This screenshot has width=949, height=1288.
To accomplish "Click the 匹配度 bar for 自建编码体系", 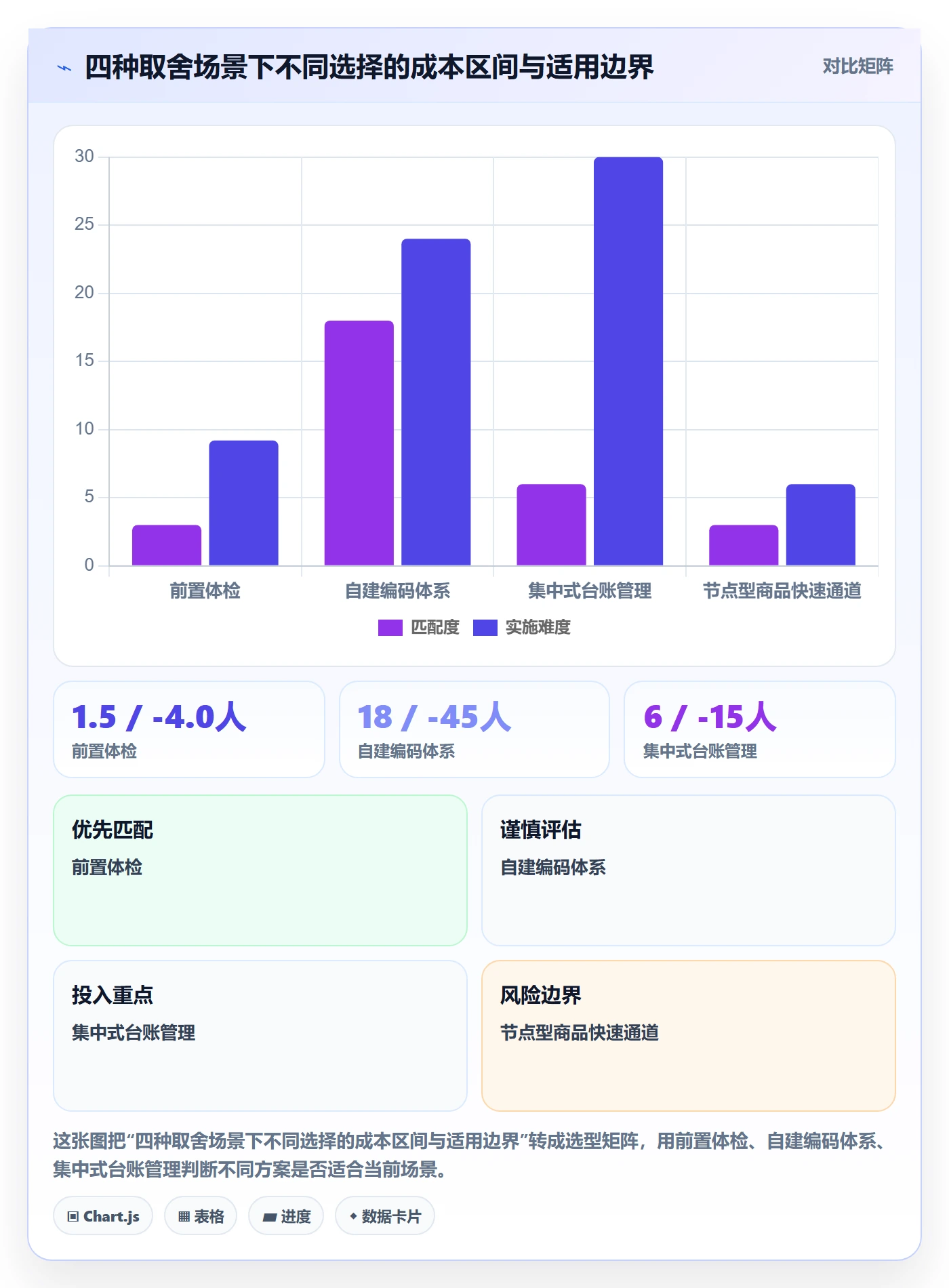I will 359,443.
